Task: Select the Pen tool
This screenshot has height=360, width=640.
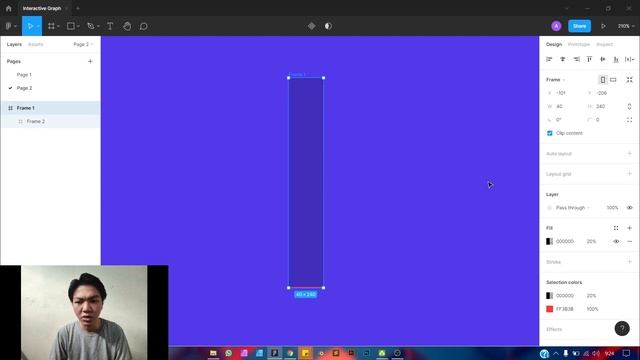Action: 91,26
